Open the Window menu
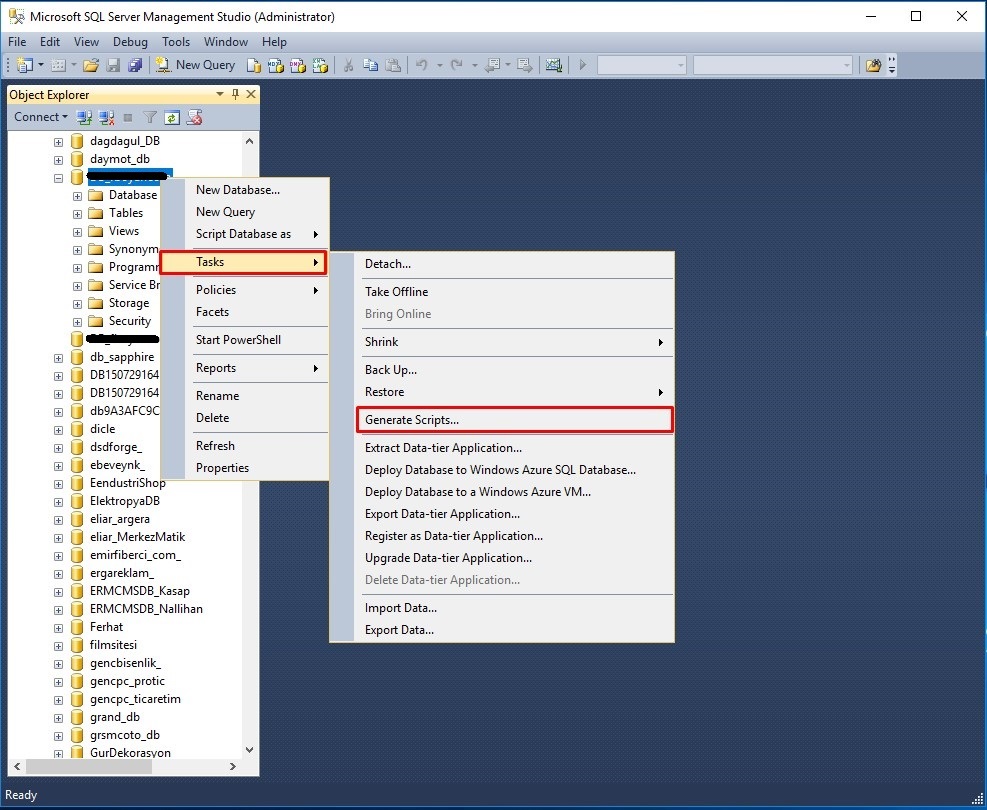 coord(225,42)
